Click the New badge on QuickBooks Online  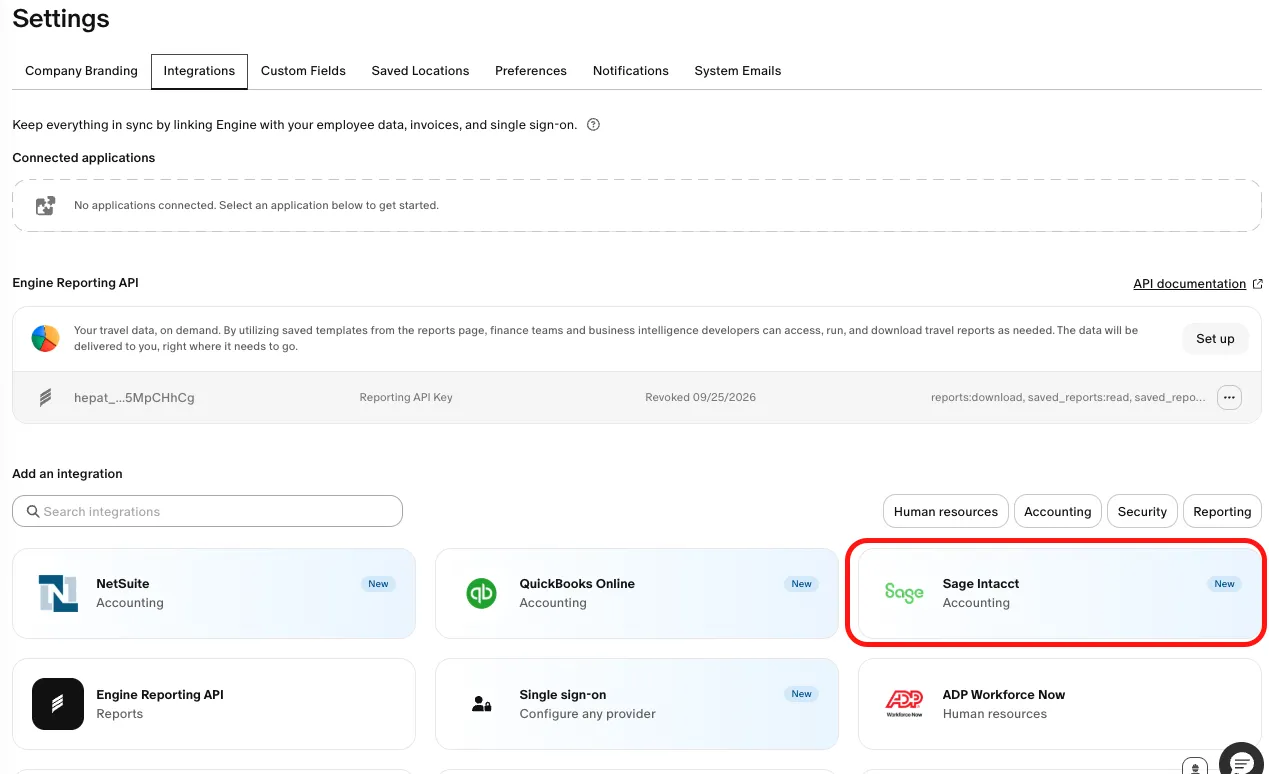pyautogui.click(x=801, y=584)
